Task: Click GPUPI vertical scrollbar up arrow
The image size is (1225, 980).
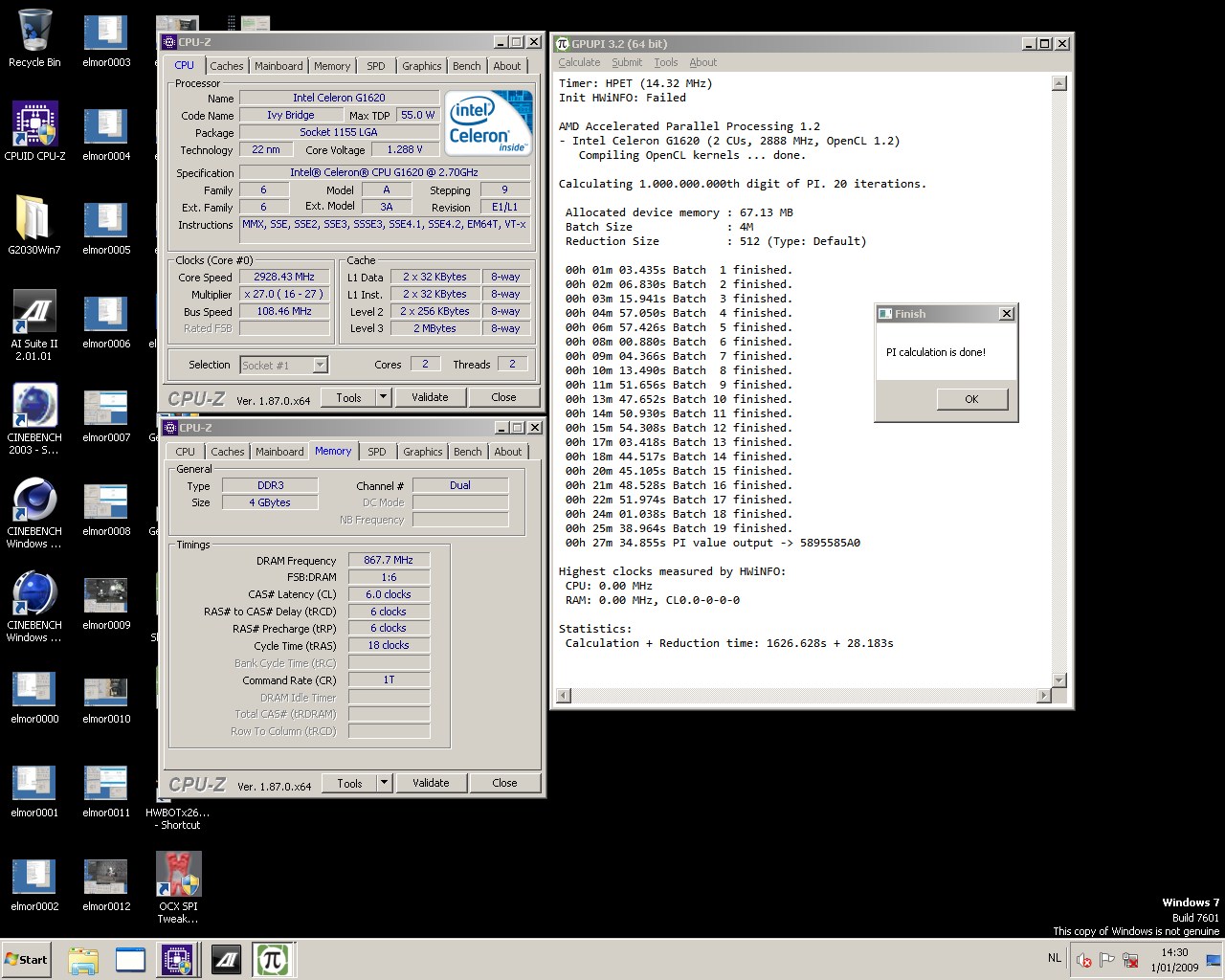Action: pos(1058,83)
